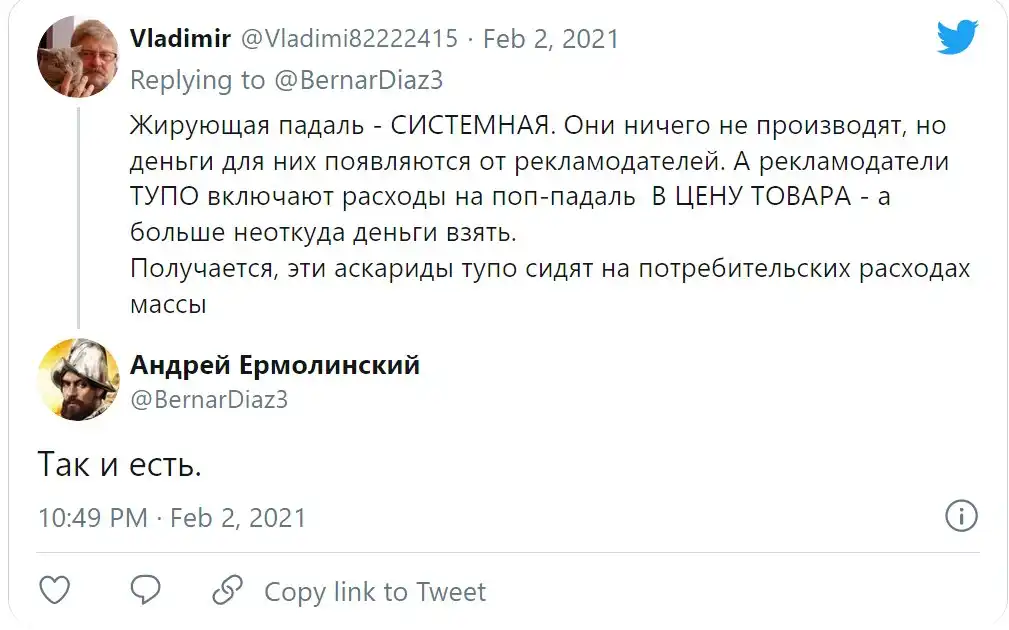Click the Feb 2, 2021 date beside Vladimir
Image resolution: width=1009 pixels, height=630 pixels.
click(551, 39)
